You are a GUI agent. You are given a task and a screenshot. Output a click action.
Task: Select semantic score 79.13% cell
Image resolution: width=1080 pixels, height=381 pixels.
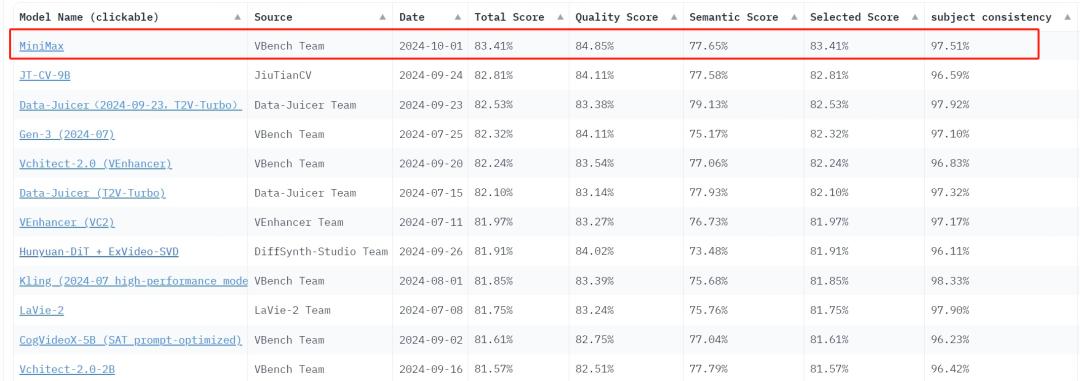708,105
